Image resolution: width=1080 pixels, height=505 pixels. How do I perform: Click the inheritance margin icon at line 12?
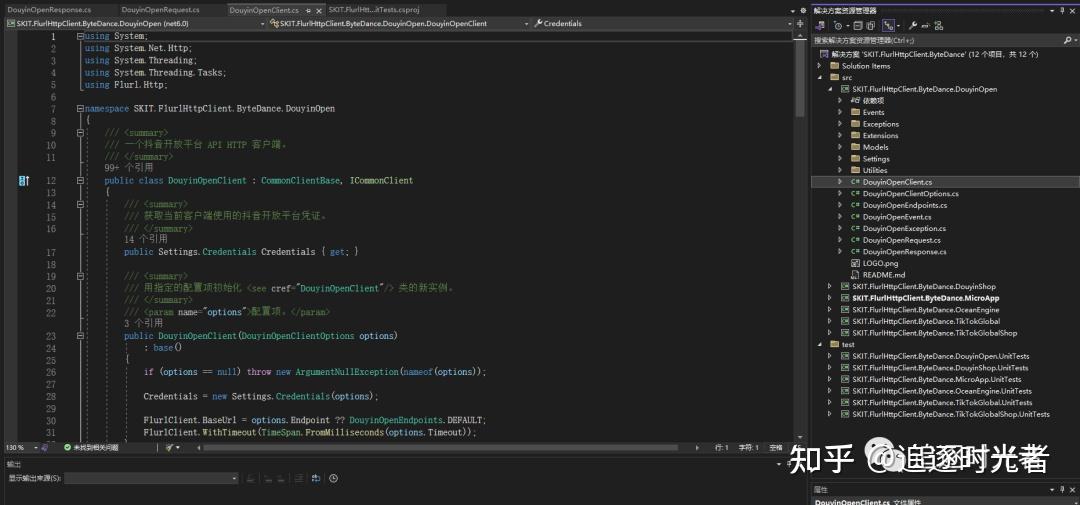click(x=24, y=181)
